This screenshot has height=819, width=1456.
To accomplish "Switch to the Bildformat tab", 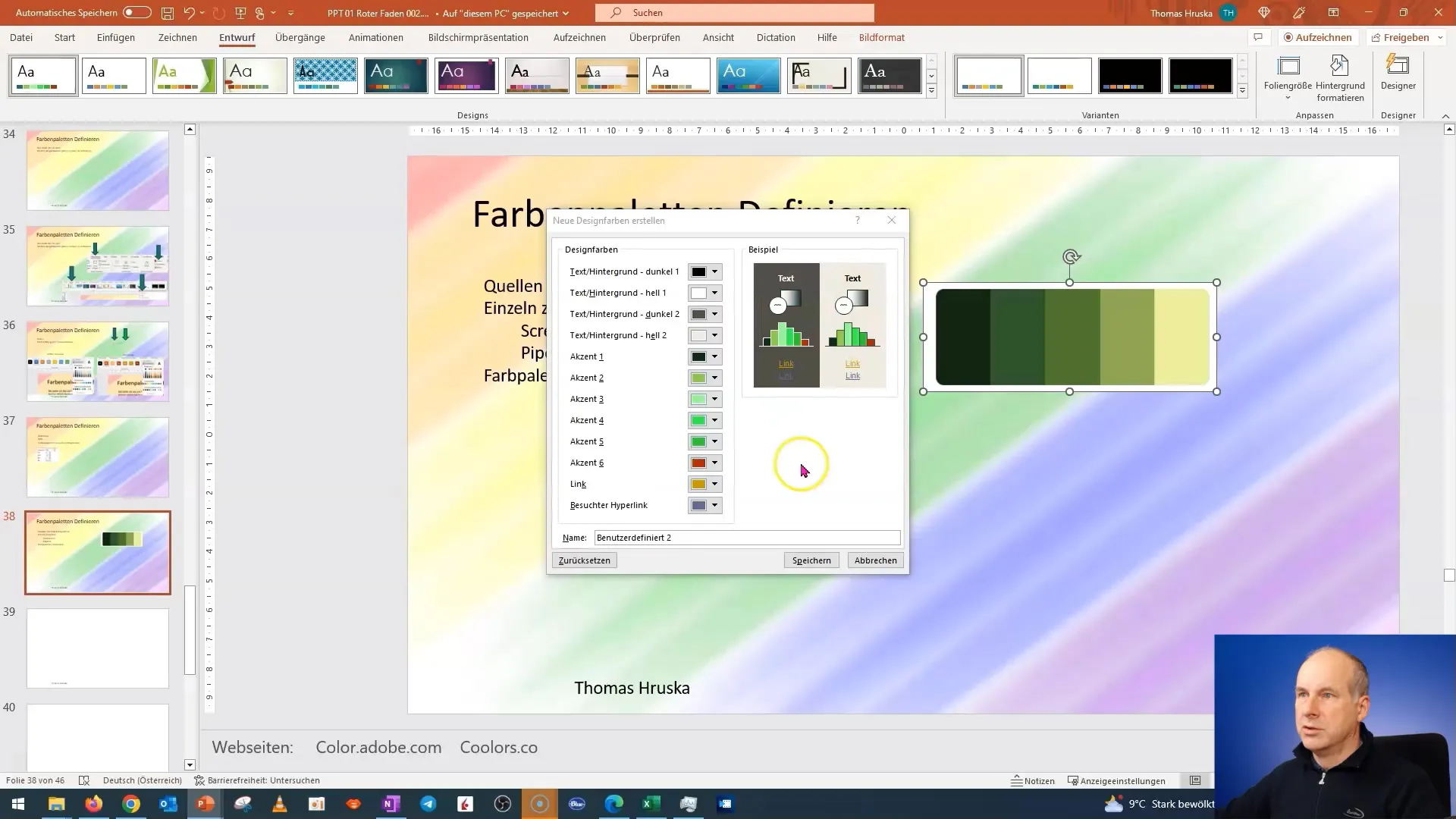I will click(x=882, y=37).
